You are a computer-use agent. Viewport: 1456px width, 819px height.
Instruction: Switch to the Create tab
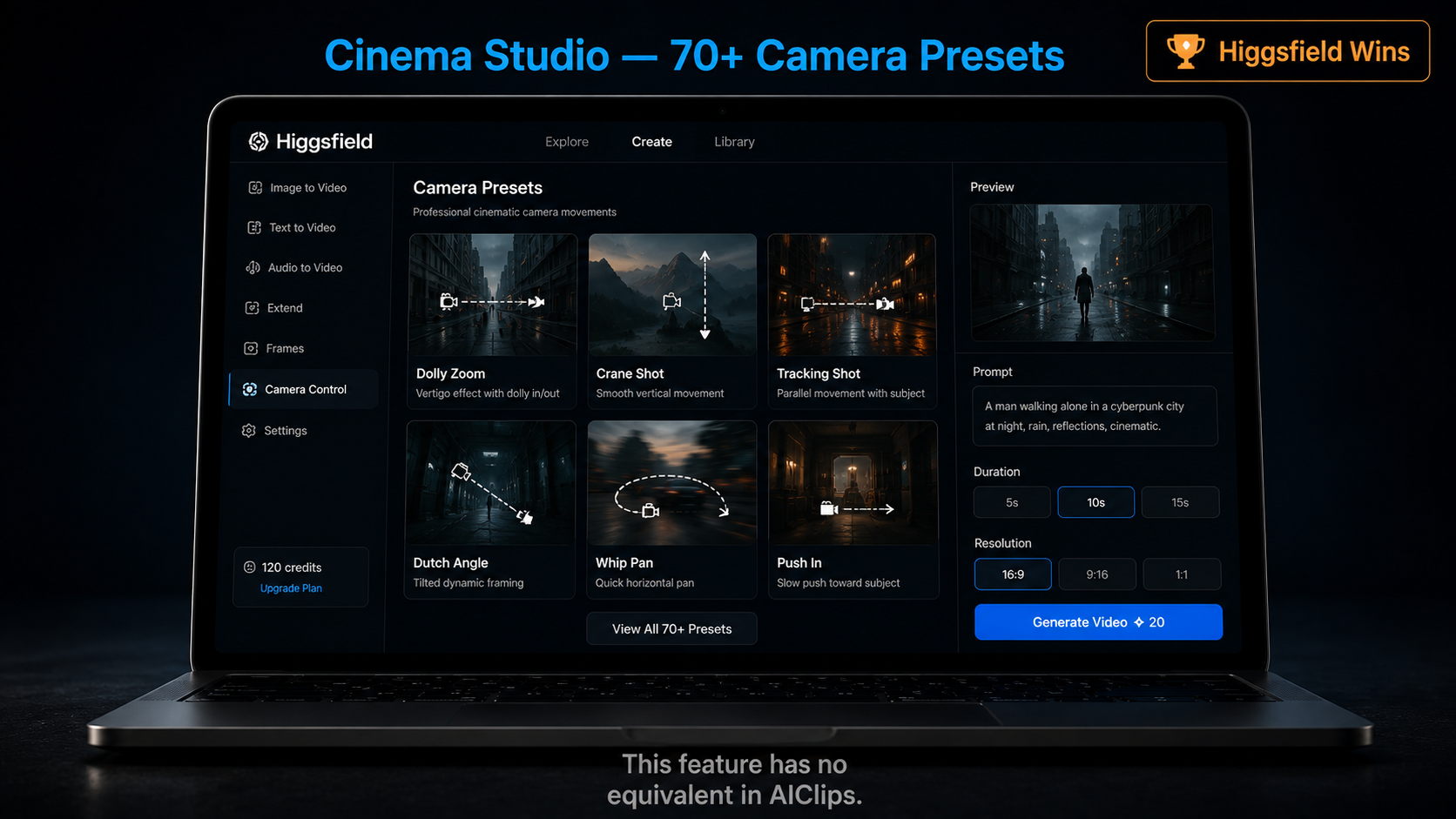pos(652,142)
